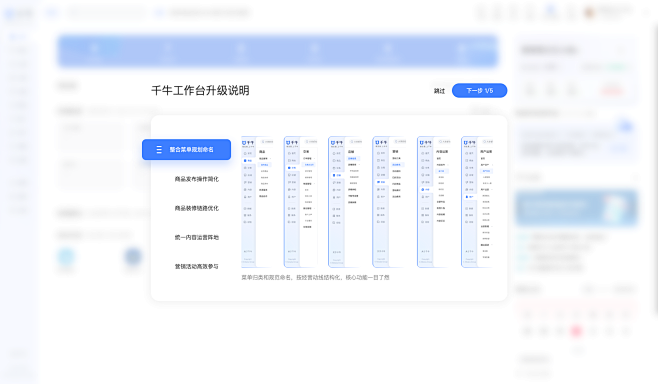Select the 店铺 menu preview thumbnail
658x384 pixels.
click(345, 202)
